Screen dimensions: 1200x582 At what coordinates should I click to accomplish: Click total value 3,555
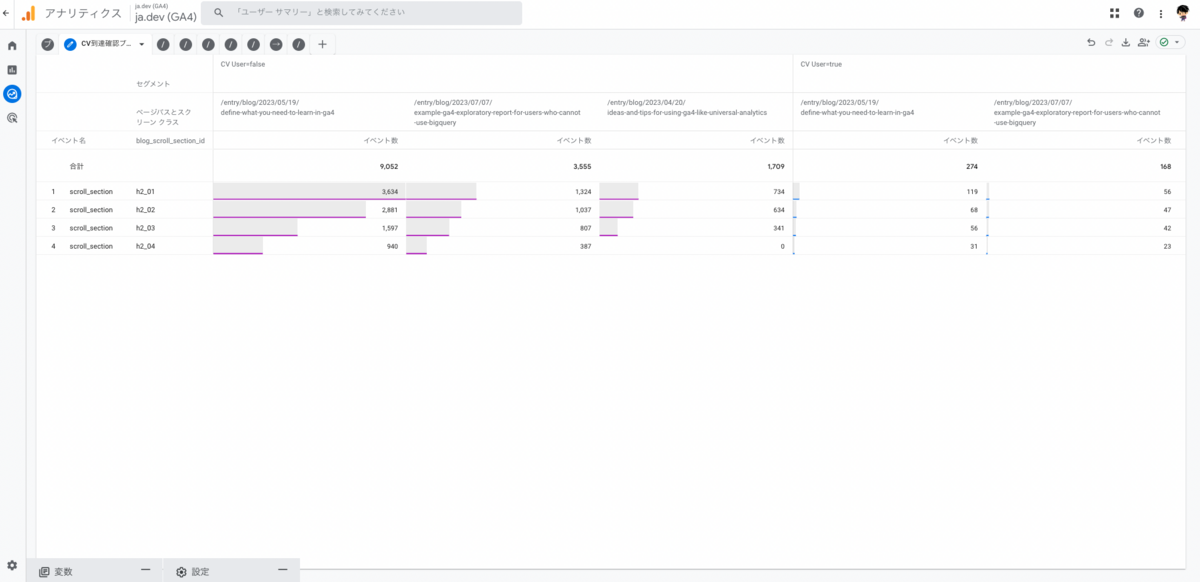(x=582, y=166)
